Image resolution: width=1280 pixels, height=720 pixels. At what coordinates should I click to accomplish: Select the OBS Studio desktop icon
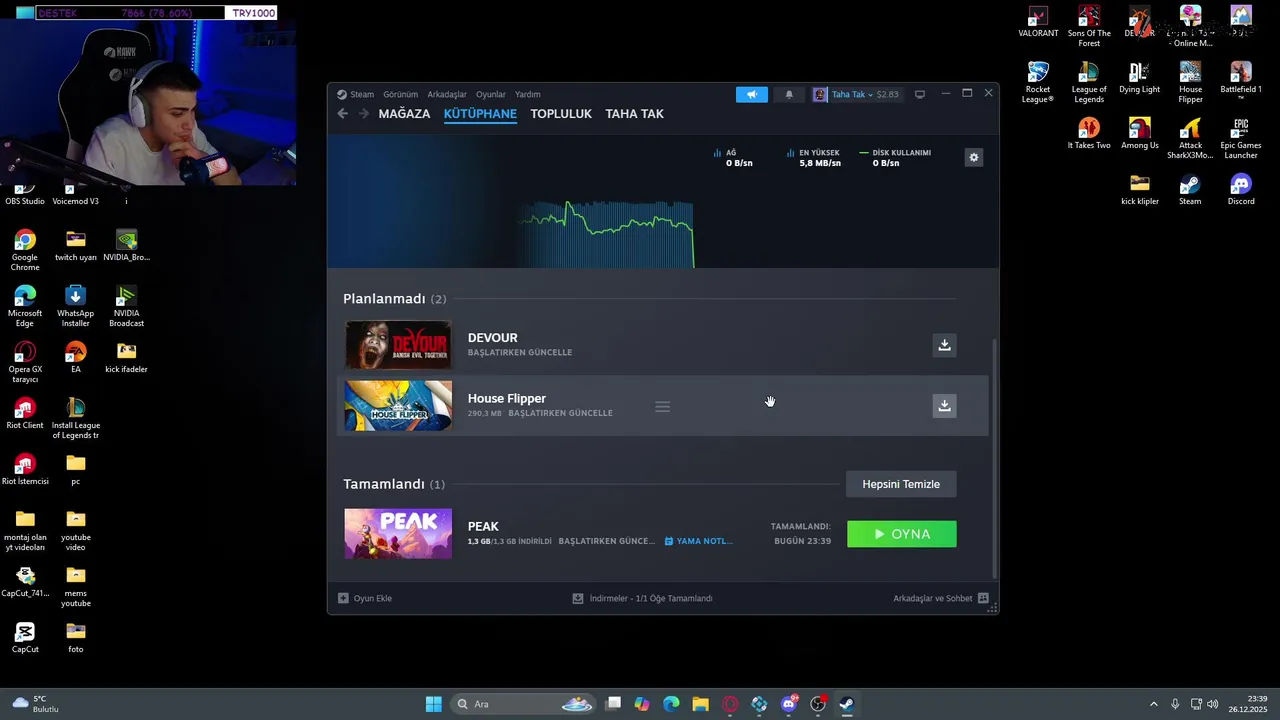25,195
